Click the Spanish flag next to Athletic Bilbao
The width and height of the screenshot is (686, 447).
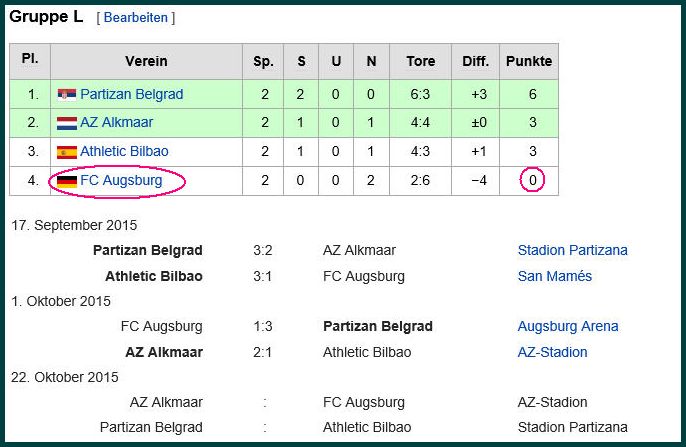67,152
